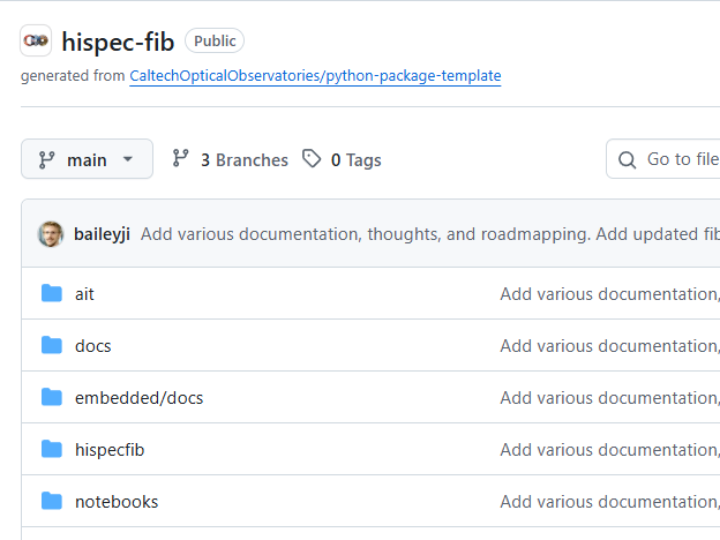
Task: Click the embedded/docs folder icon
Action: tap(52, 397)
